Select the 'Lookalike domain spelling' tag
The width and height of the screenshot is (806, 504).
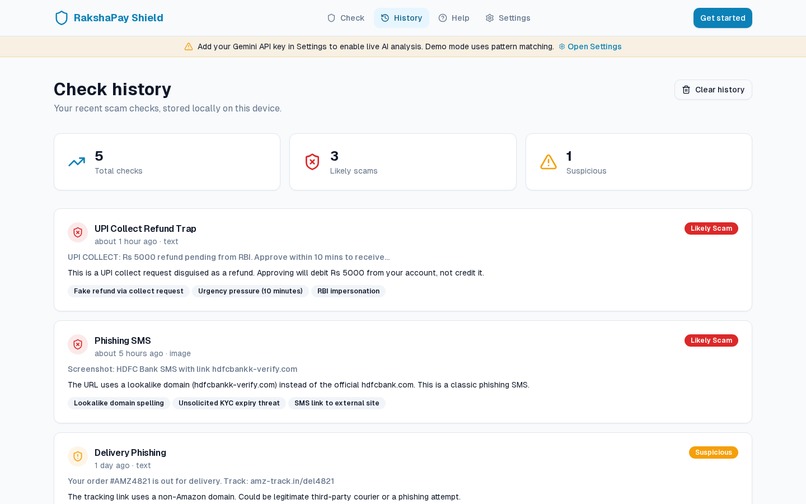(119, 403)
